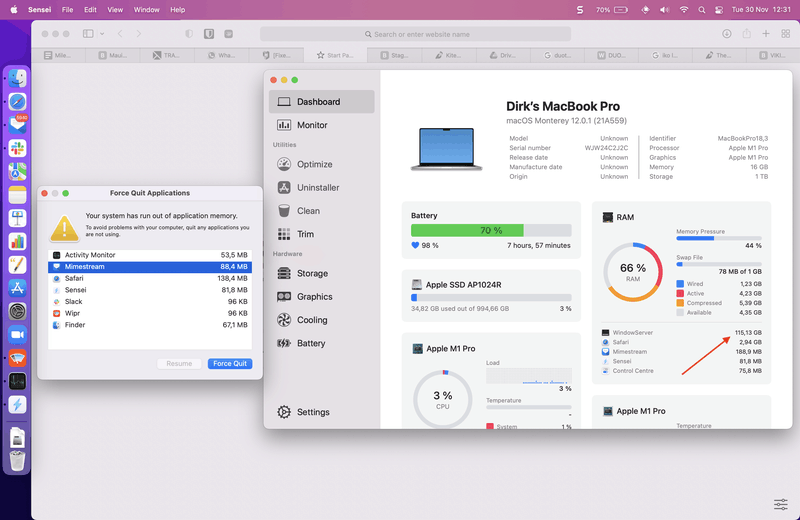The width and height of the screenshot is (800, 520).
Task: Open the View menu
Action: [x=115, y=10]
